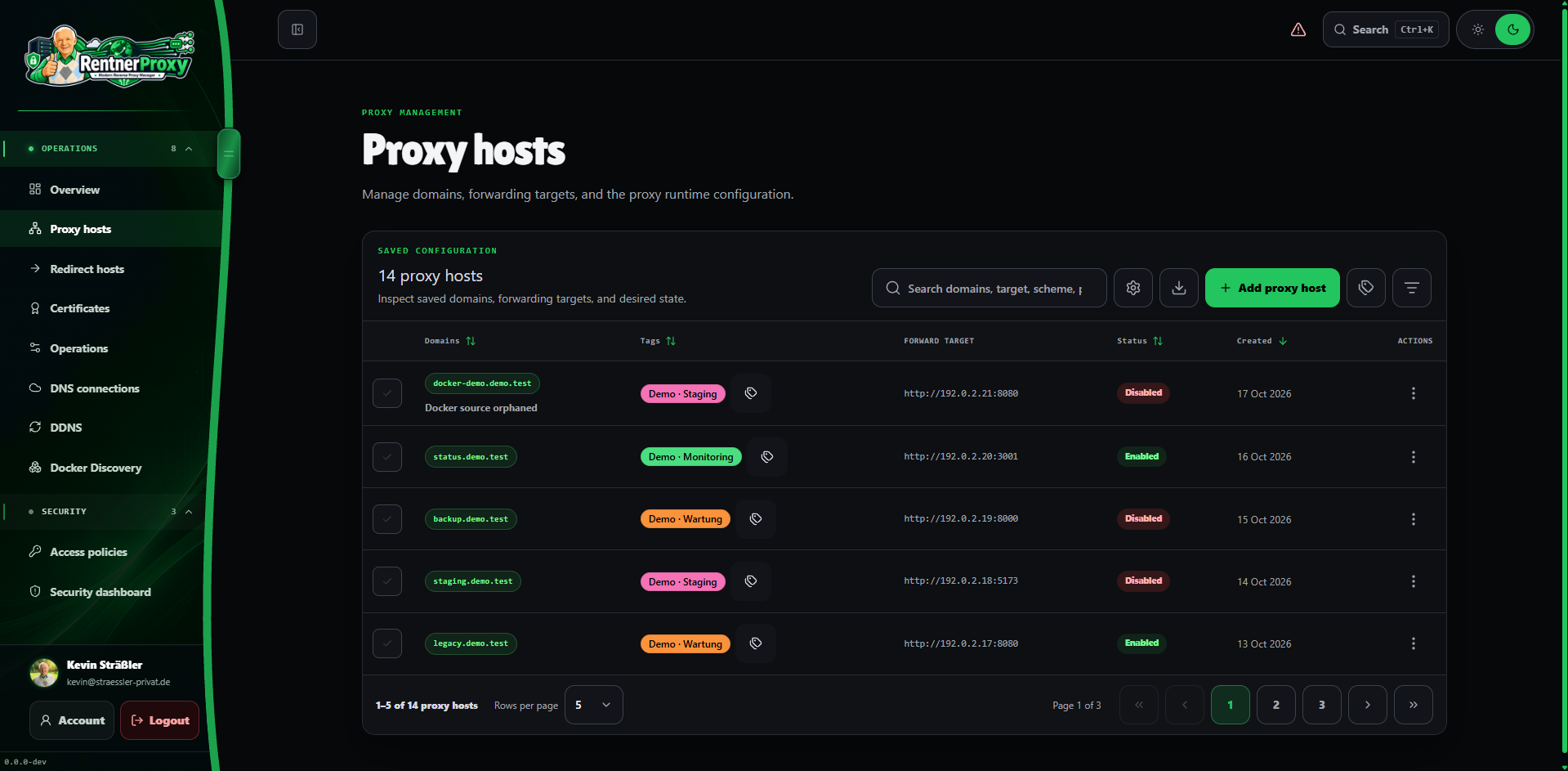Screen dimensions: 1568x771
Task: Open actions menu for status.demo.test
Action: [1414, 457]
